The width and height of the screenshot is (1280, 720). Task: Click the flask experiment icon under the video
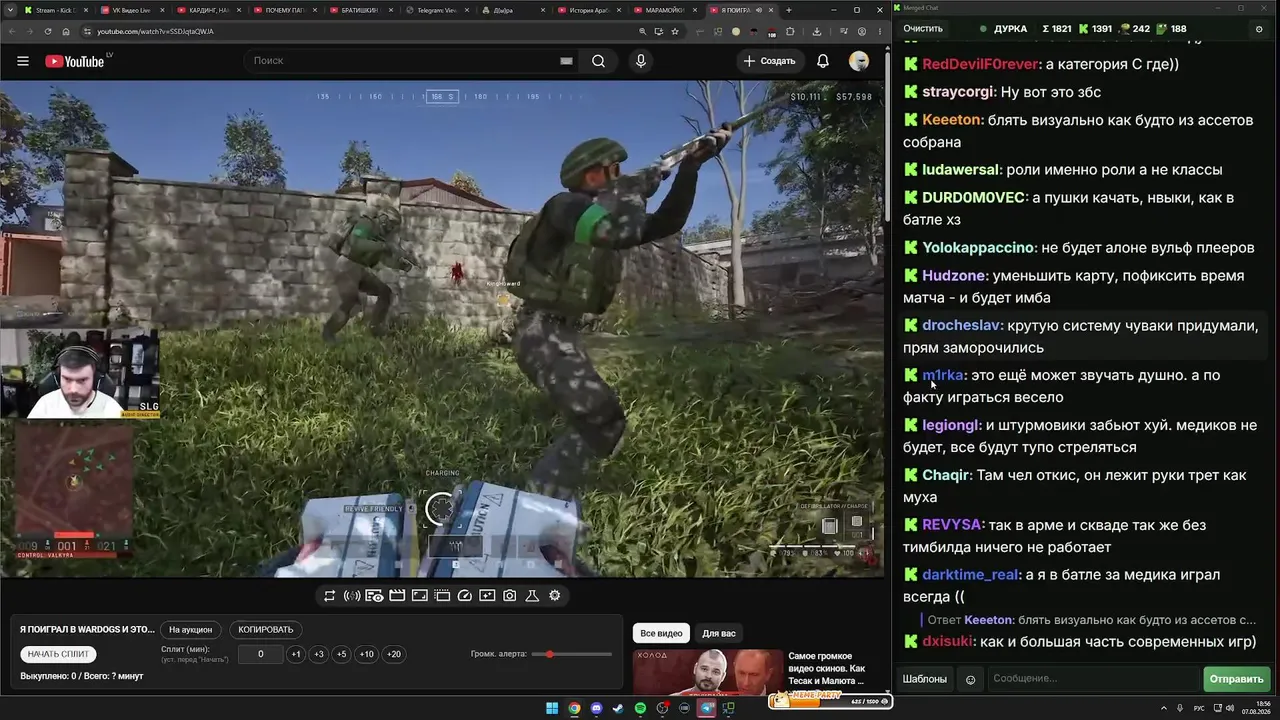click(532, 596)
